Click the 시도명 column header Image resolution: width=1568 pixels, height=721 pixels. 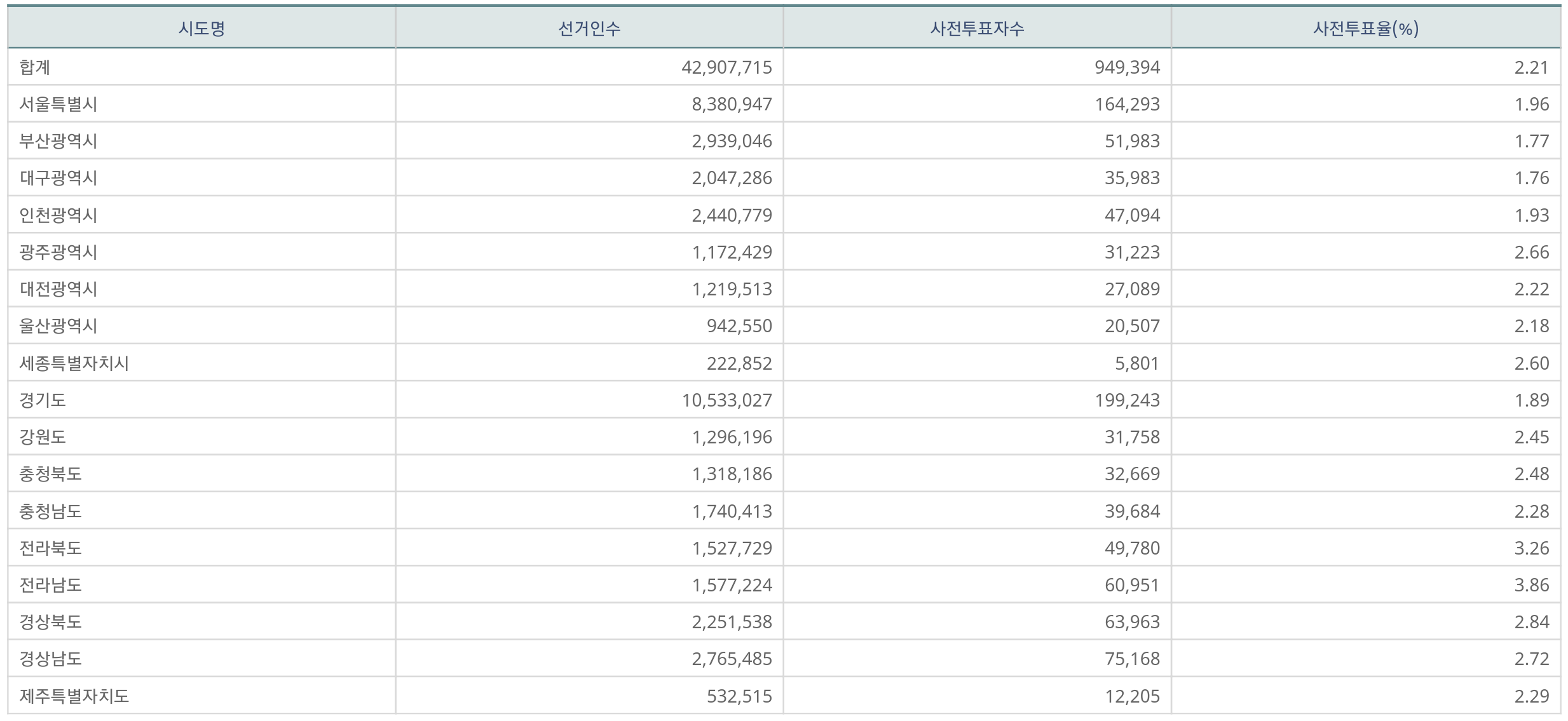pos(201,29)
